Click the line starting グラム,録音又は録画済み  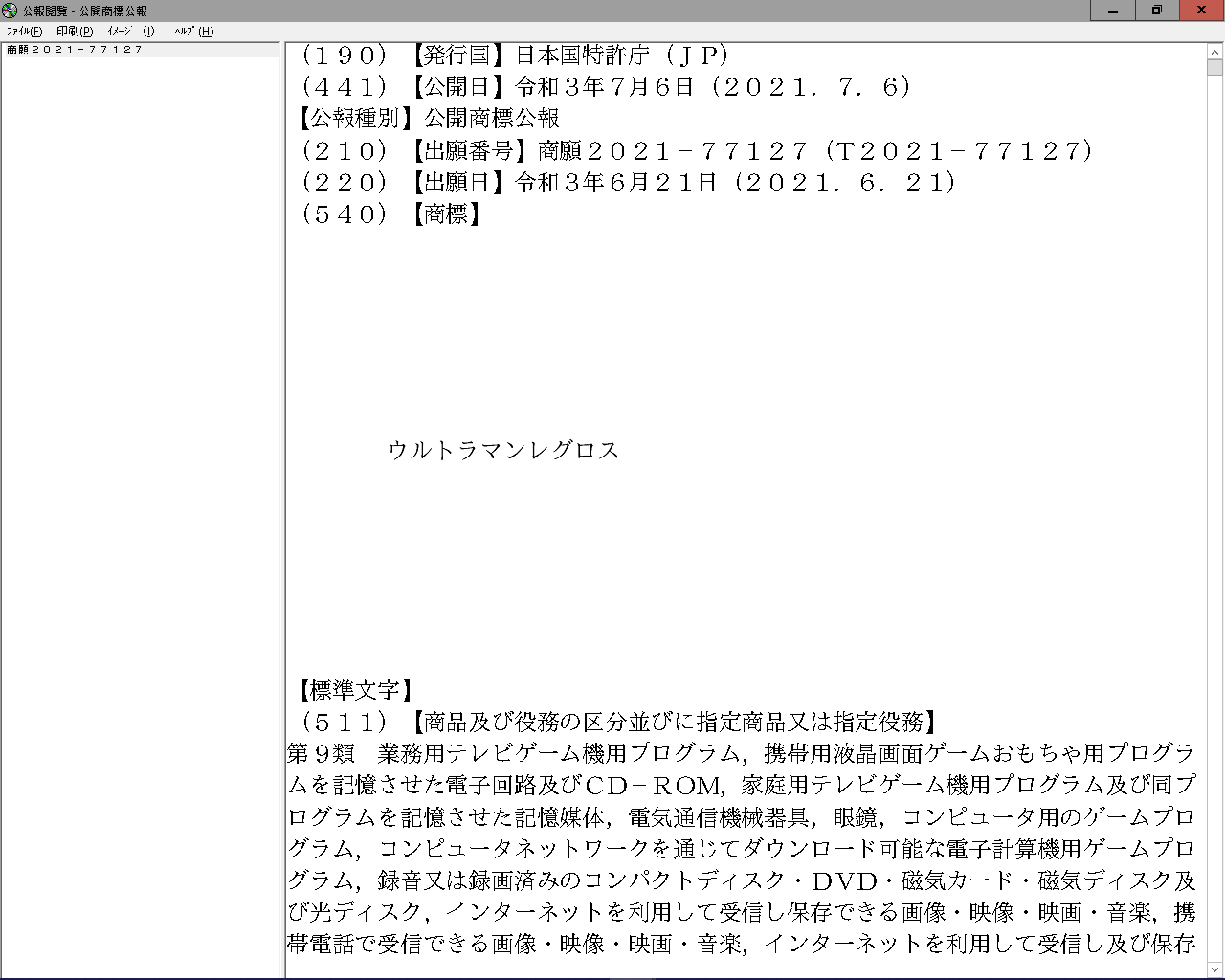pos(742,880)
